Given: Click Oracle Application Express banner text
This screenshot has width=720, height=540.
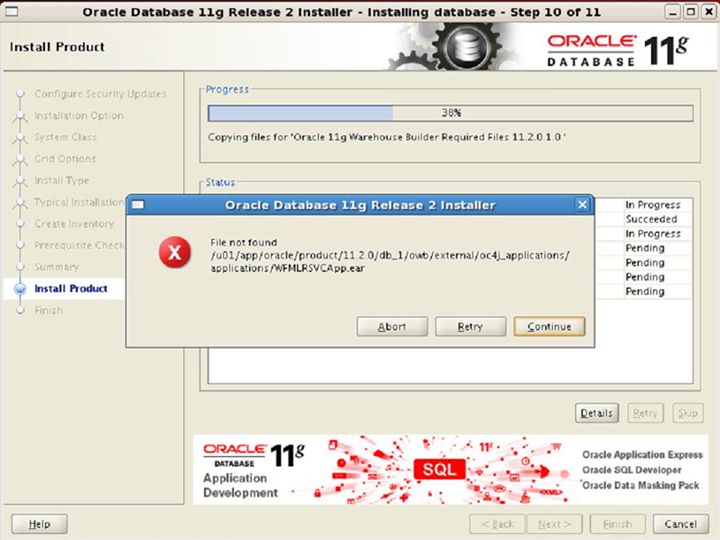Looking at the screenshot, I should (x=642, y=455).
